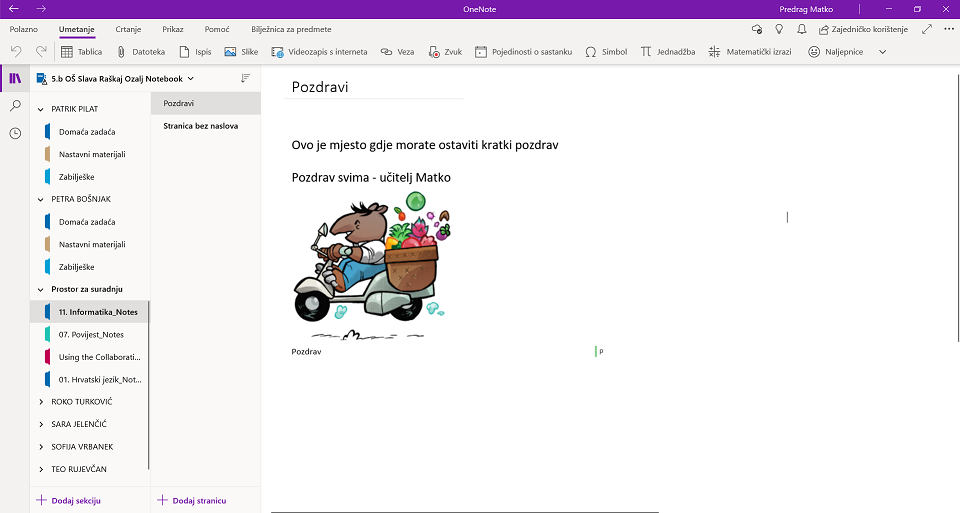Screen dimensions: 960x513
Task: Insert online video with Videozapis s interneta
Action: click(319, 52)
